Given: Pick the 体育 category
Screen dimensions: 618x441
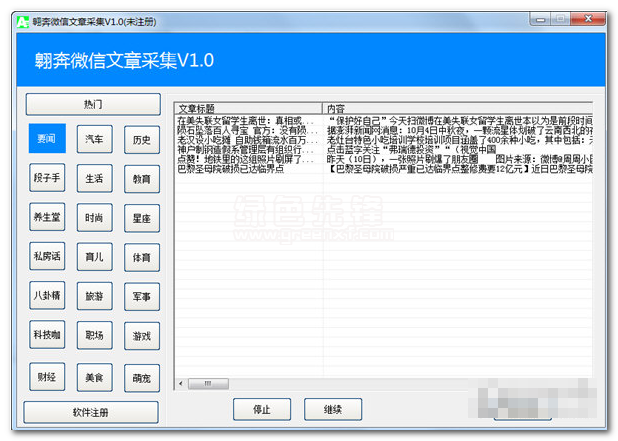Looking at the screenshot, I should [142, 257].
